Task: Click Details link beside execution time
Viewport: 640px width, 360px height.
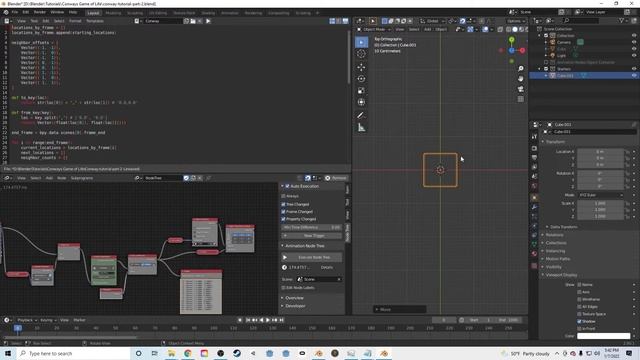Action: (x=327, y=267)
